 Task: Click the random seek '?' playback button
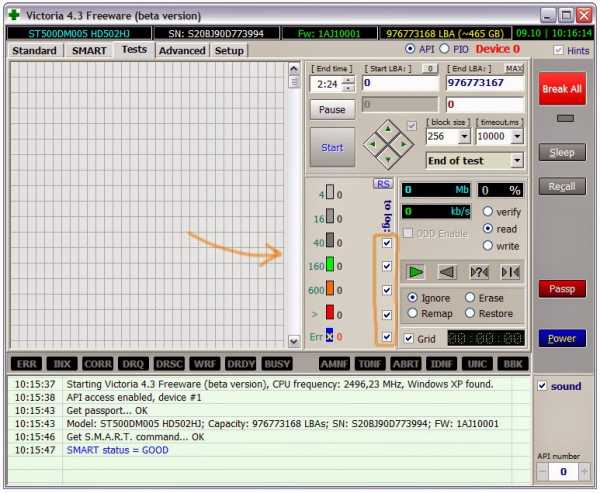[x=479, y=272]
